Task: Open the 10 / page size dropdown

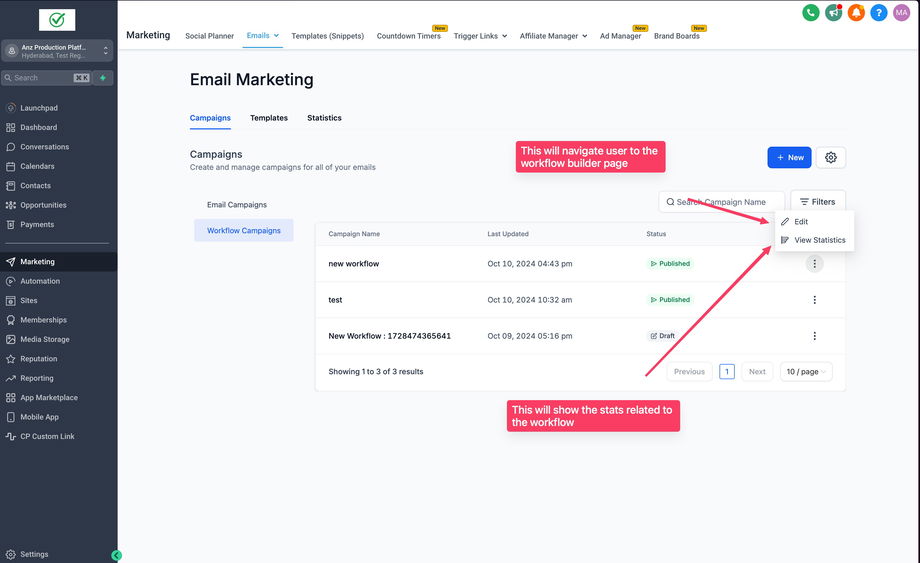Action: pyautogui.click(x=806, y=371)
